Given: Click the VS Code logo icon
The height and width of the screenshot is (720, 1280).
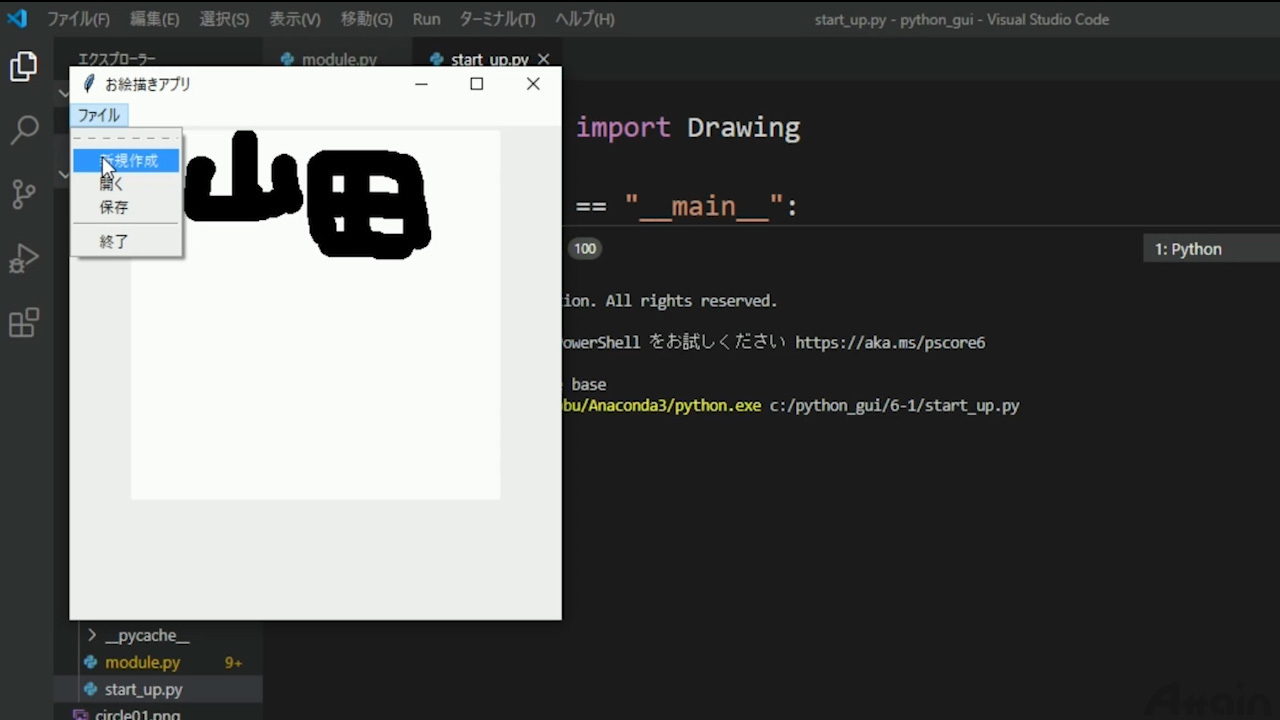Looking at the screenshot, I should coord(17,19).
